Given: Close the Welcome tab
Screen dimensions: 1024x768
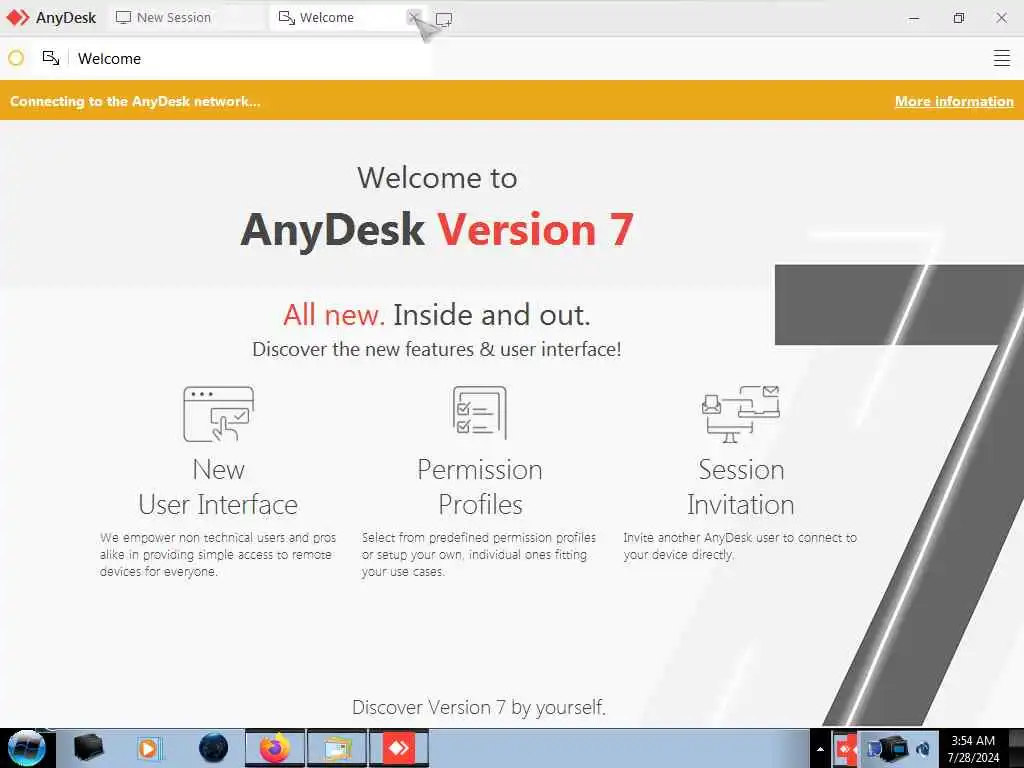Looking at the screenshot, I should [x=413, y=18].
